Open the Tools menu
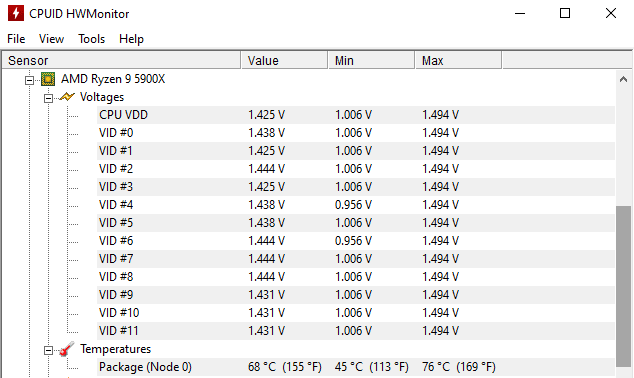Viewport: 634px width, 378px height. pyautogui.click(x=91, y=39)
